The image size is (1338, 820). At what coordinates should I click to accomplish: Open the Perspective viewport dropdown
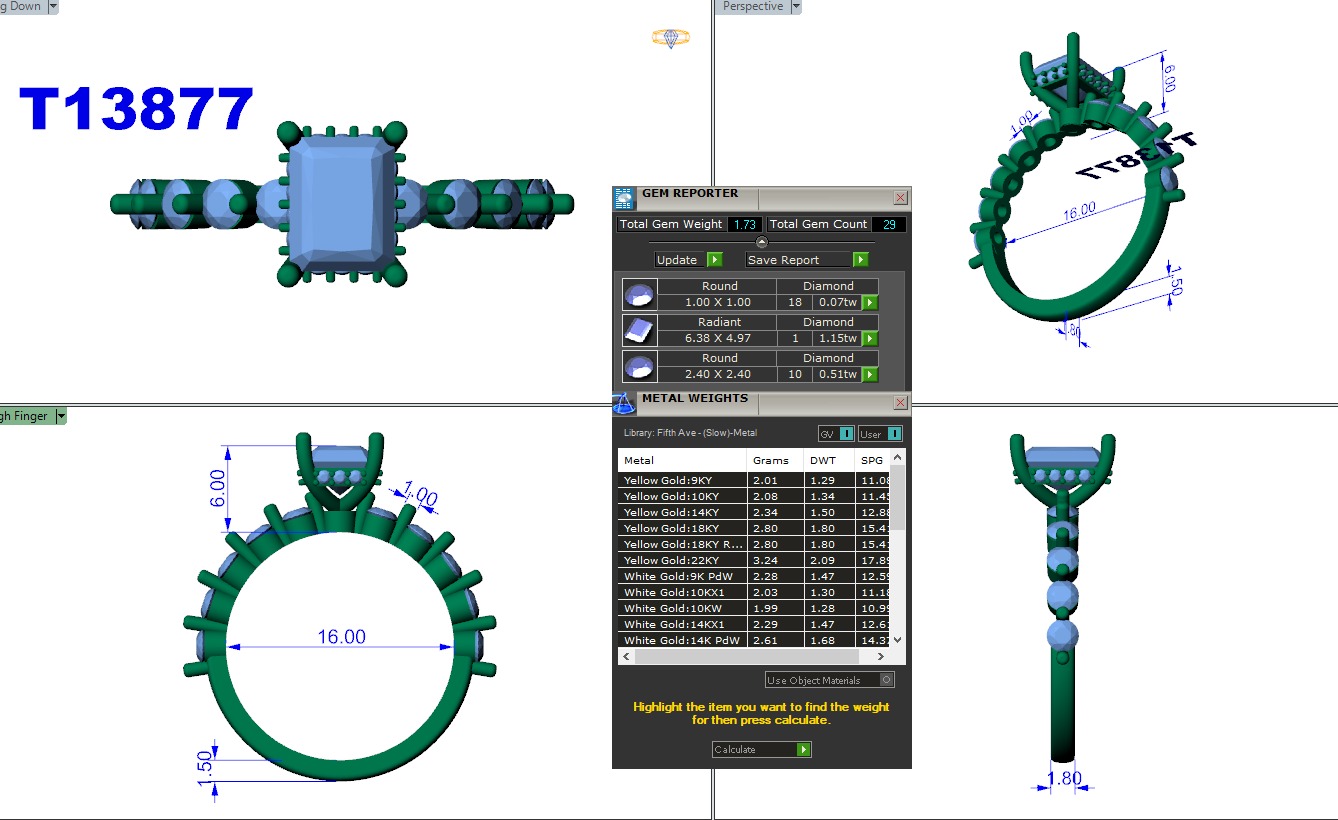[796, 7]
